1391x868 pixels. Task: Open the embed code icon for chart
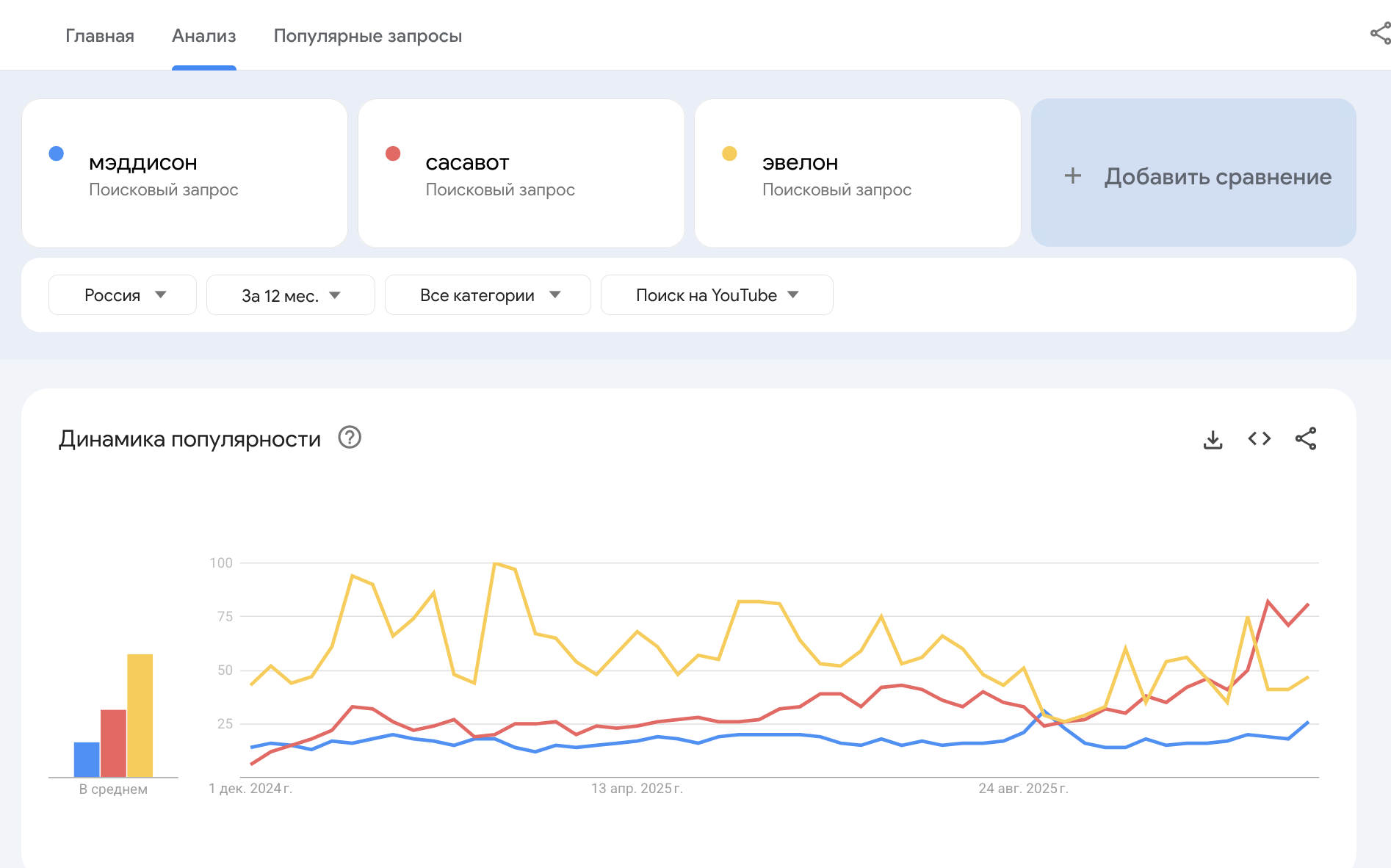(x=1259, y=439)
